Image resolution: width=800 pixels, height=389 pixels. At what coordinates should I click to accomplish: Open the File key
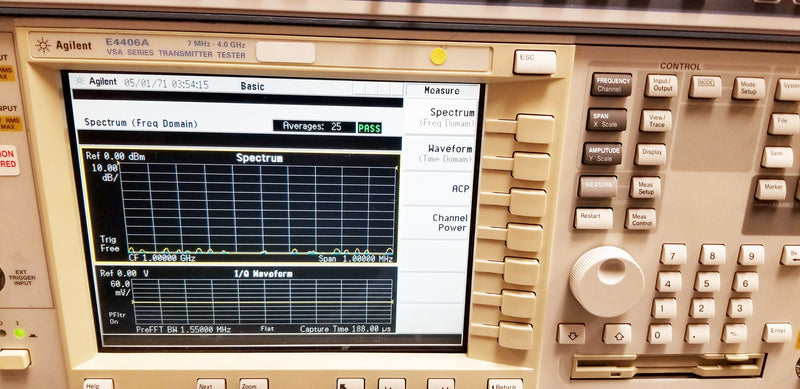(x=784, y=124)
